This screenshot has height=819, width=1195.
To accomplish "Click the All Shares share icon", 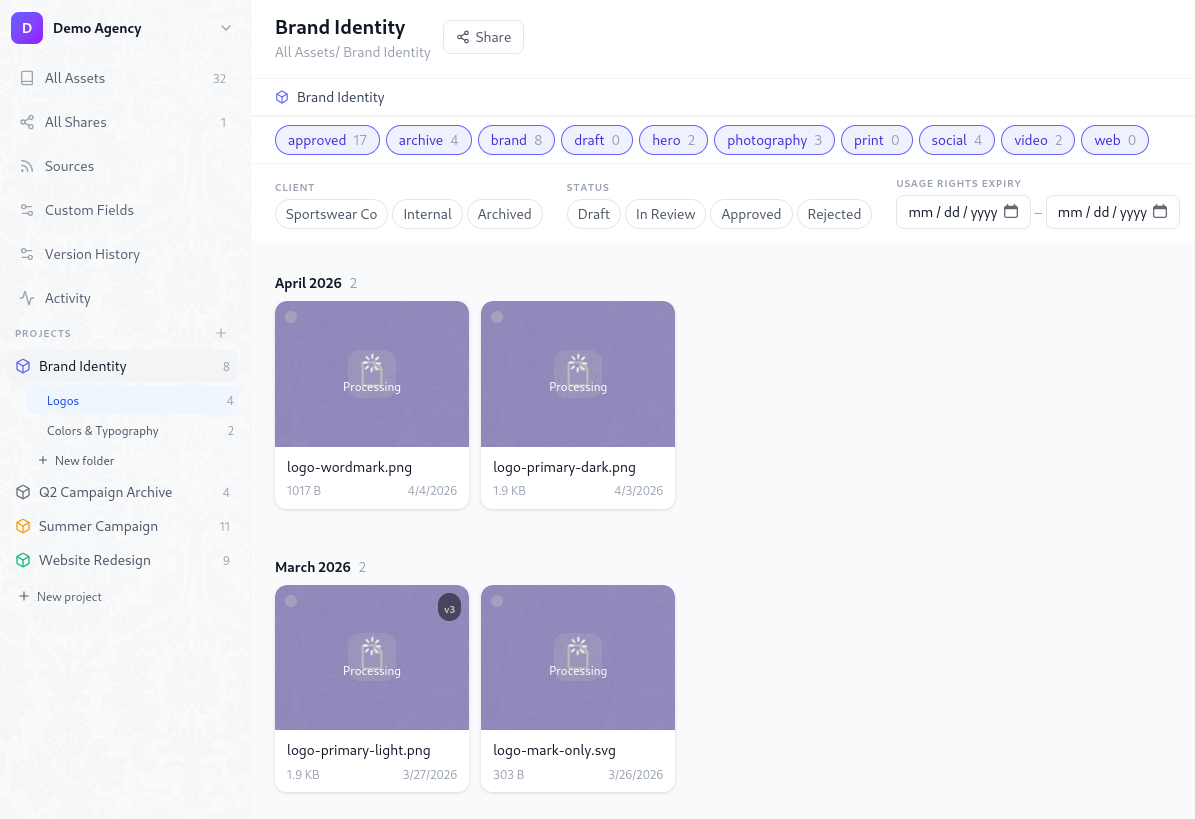I will 27,122.
